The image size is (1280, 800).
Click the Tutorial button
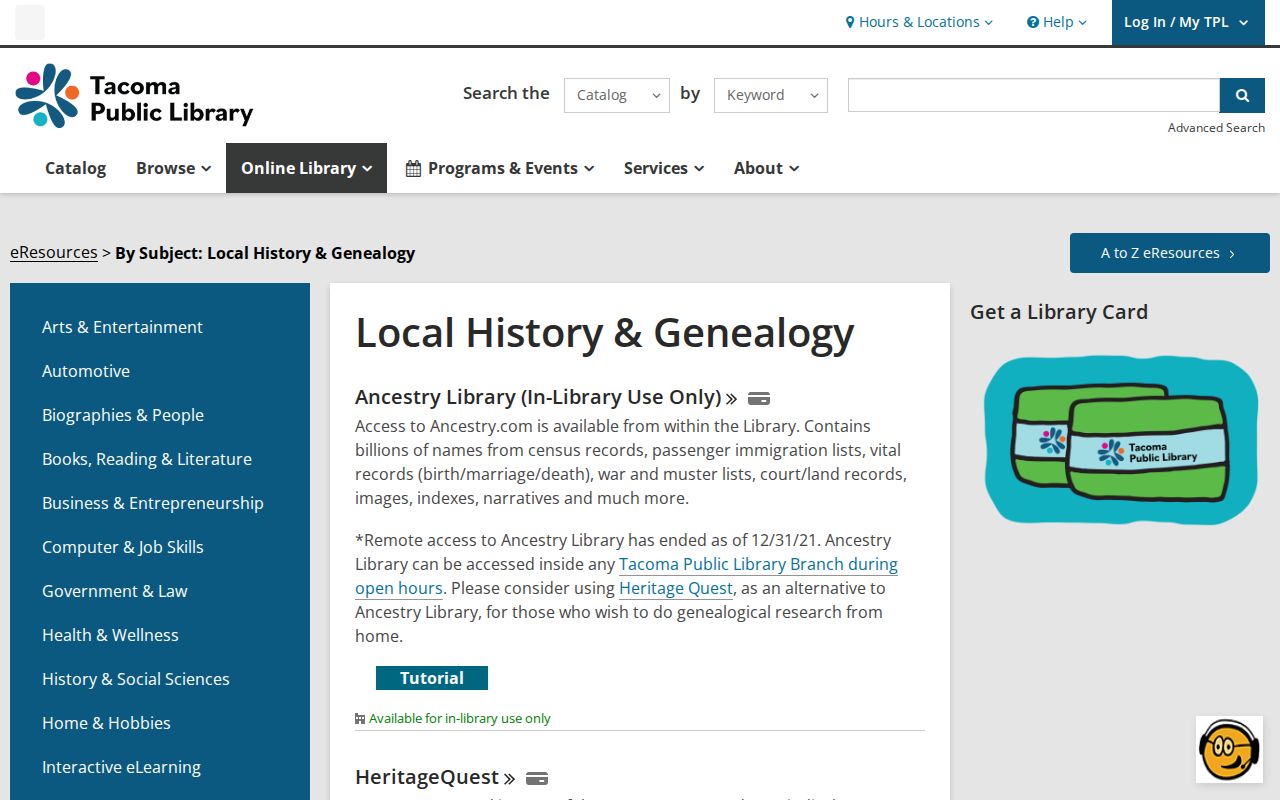pyautogui.click(x=432, y=678)
